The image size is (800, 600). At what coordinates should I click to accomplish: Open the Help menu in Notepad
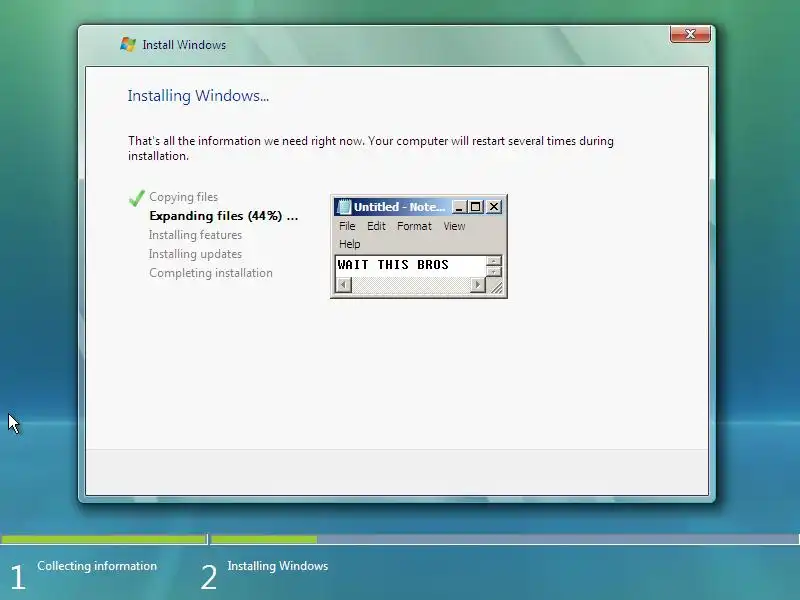[x=349, y=244]
